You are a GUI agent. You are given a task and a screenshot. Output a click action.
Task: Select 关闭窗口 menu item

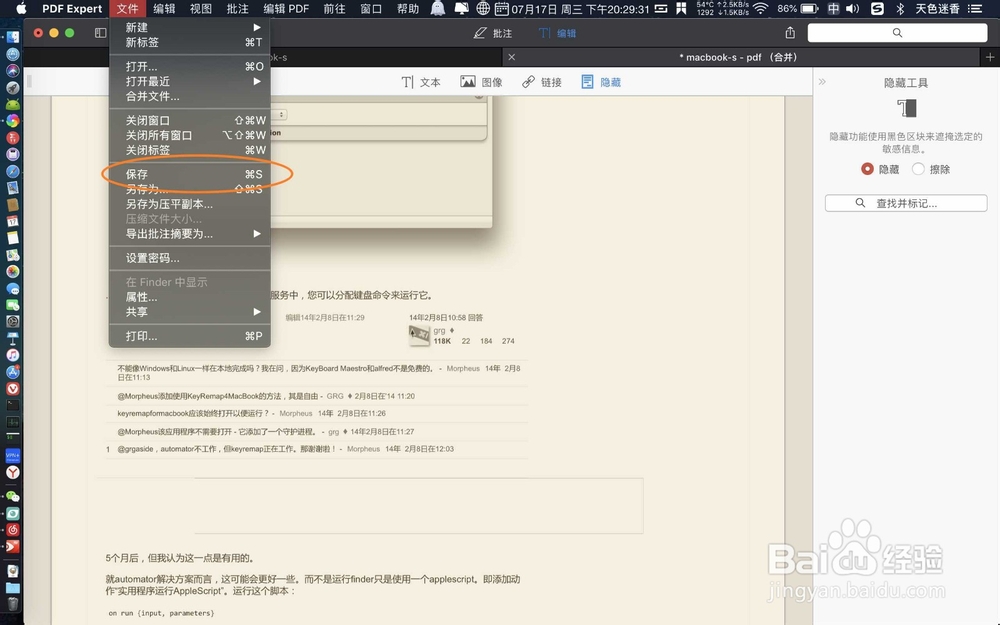click(189, 121)
